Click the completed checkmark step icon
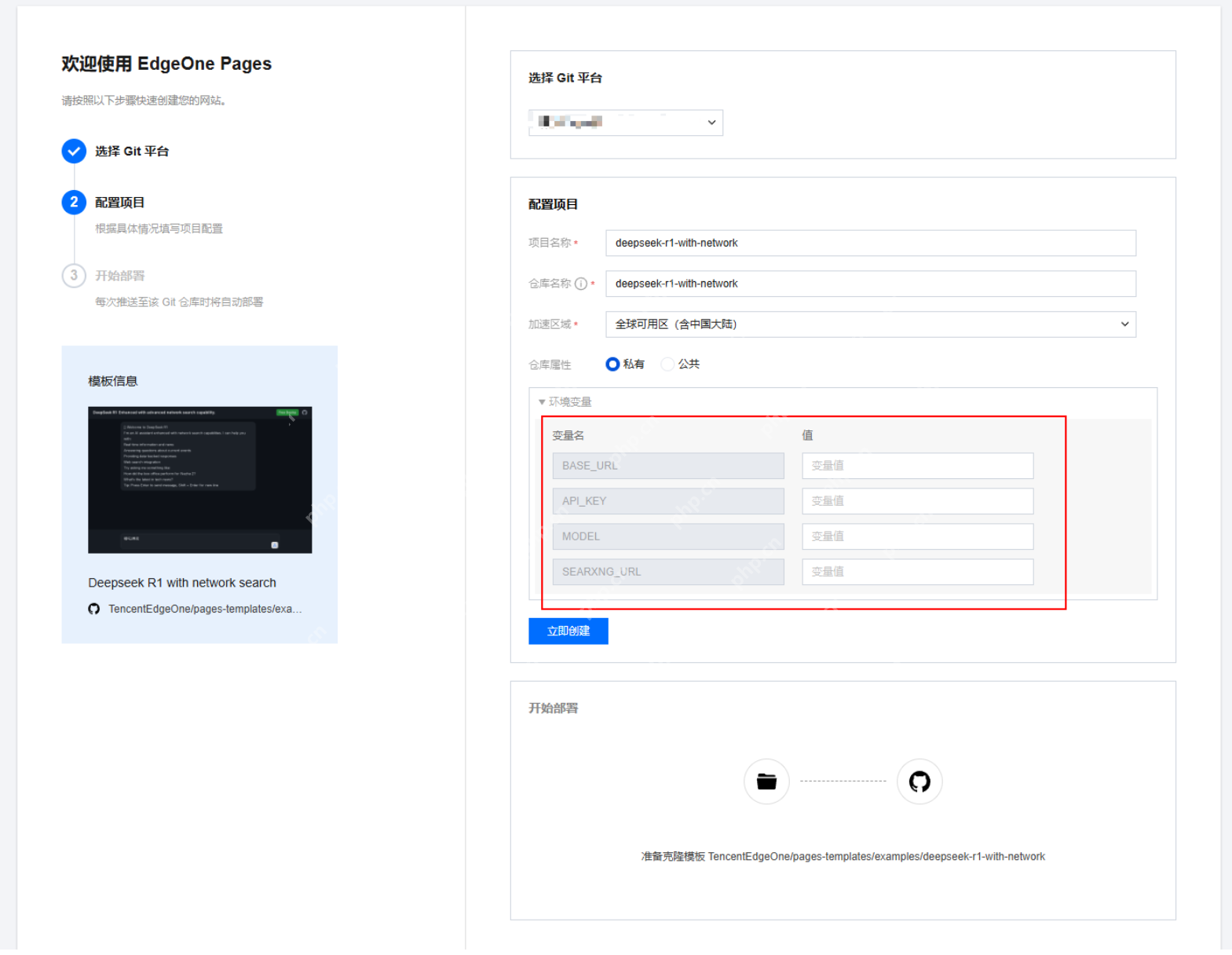The width and height of the screenshot is (1232, 955). tap(74, 151)
